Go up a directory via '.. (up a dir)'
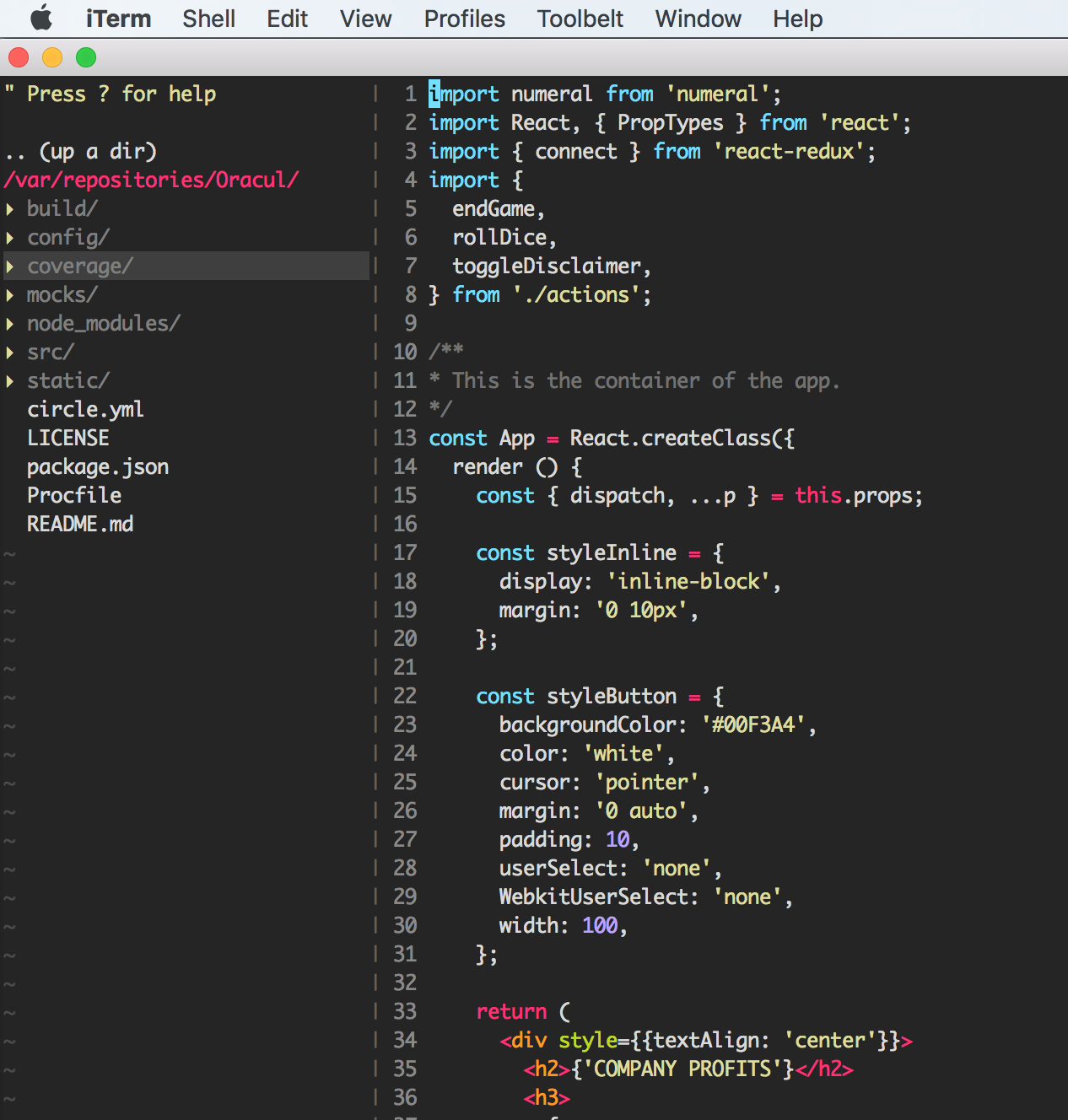Viewport: 1068px width, 1120px height. [x=81, y=152]
